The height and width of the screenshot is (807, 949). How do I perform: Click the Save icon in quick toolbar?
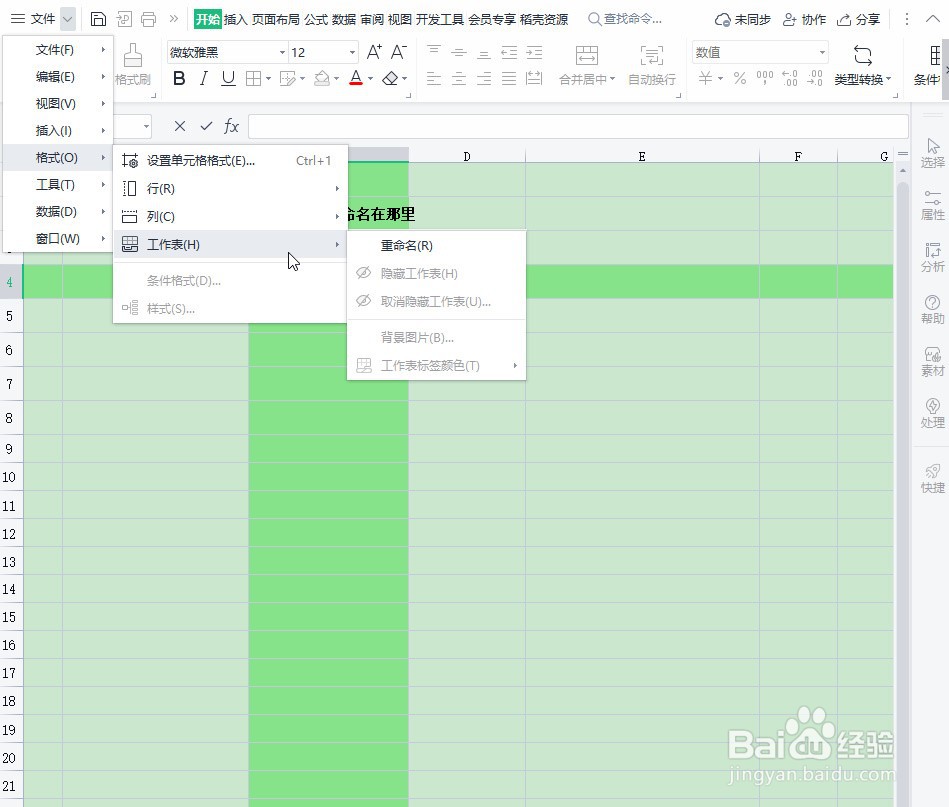pos(98,19)
